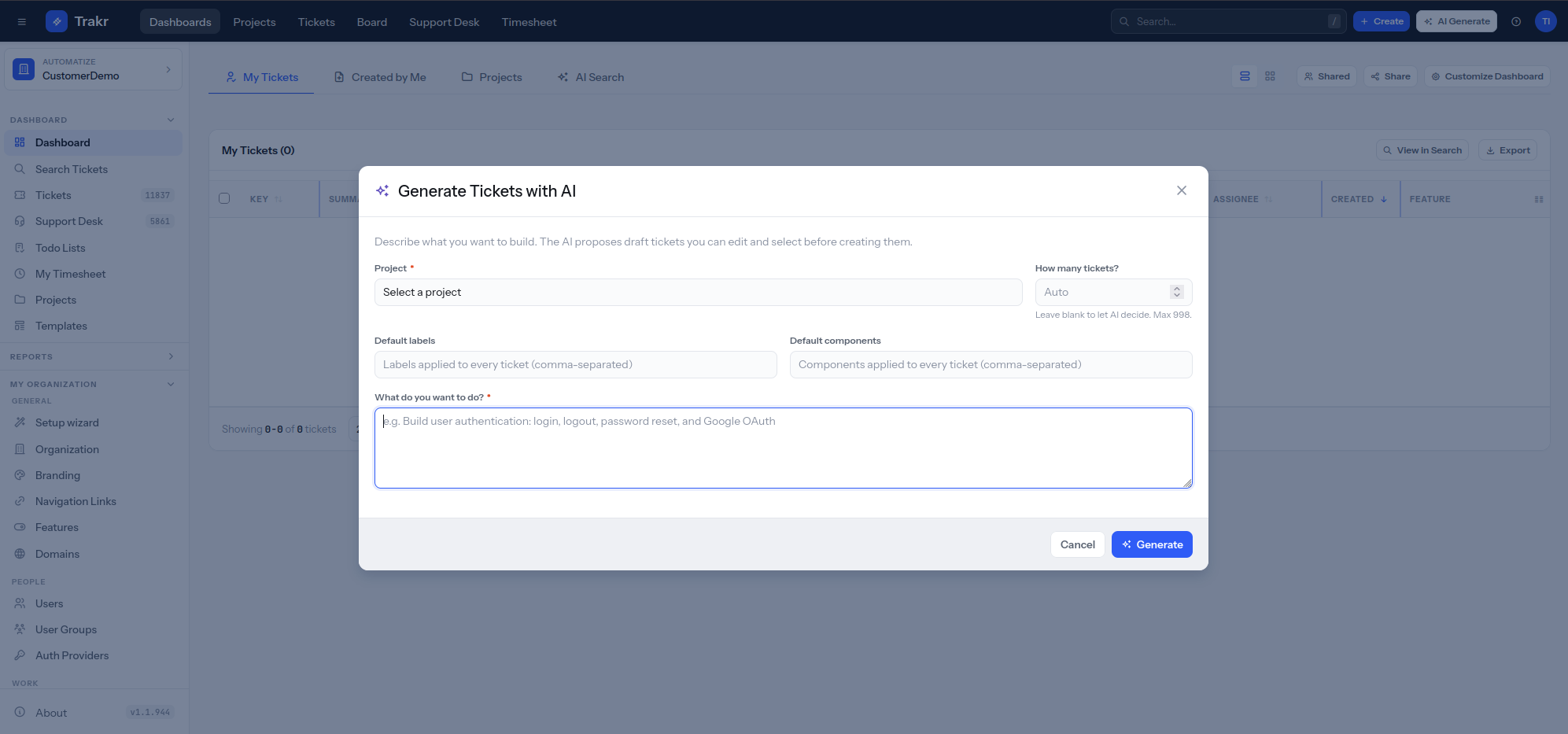Click the Default components input field
1568x734 pixels.
point(991,364)
